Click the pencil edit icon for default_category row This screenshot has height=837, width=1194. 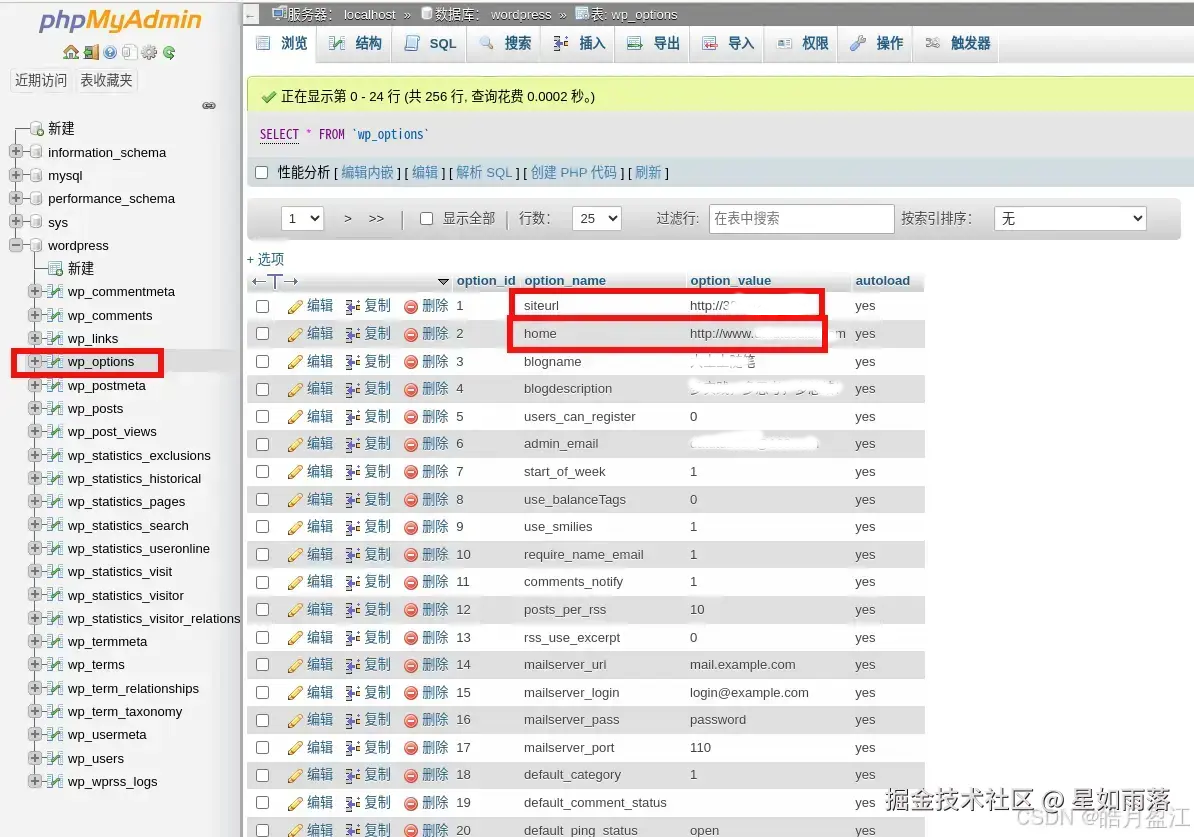[x=295, y=775]
